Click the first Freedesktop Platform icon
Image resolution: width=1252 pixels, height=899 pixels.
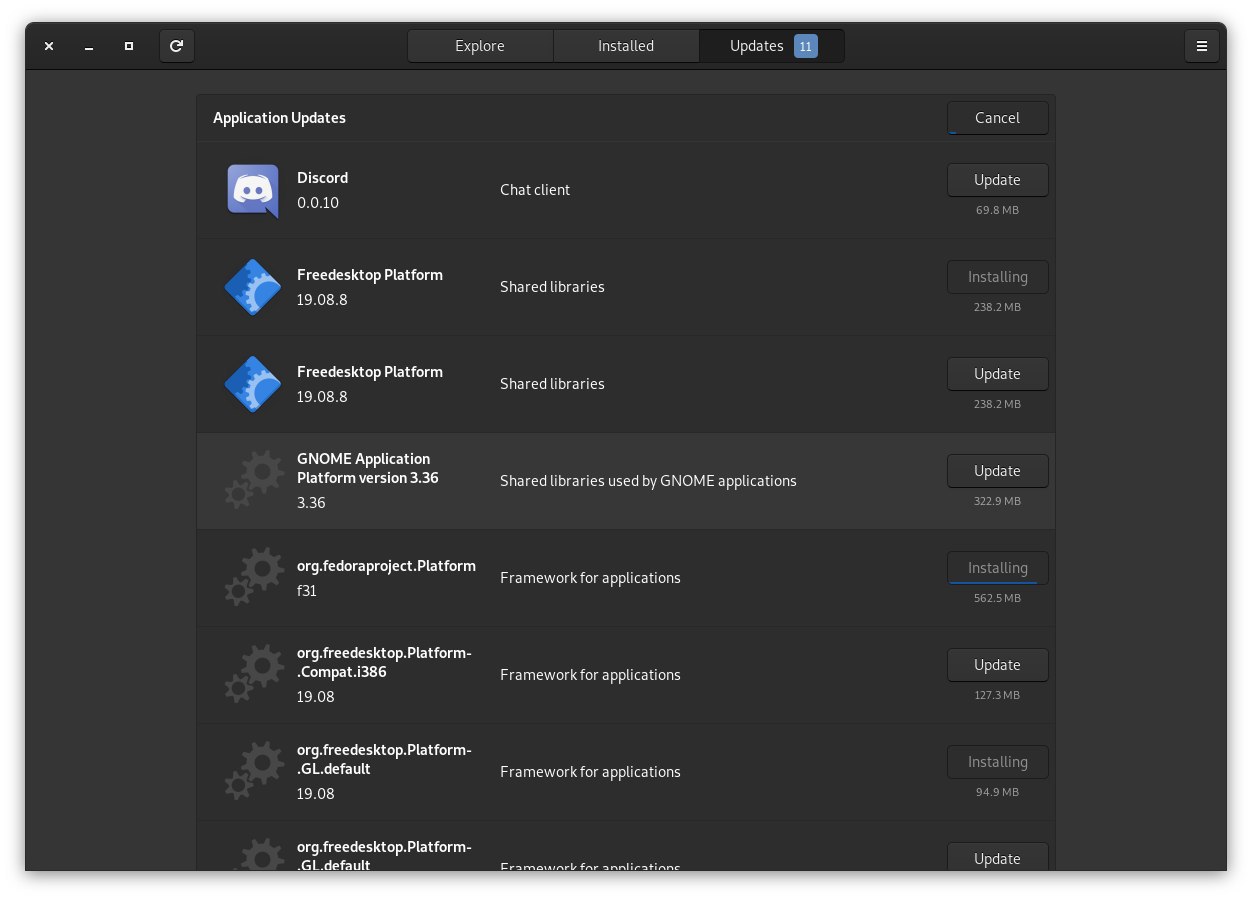[x=252, y=287]
